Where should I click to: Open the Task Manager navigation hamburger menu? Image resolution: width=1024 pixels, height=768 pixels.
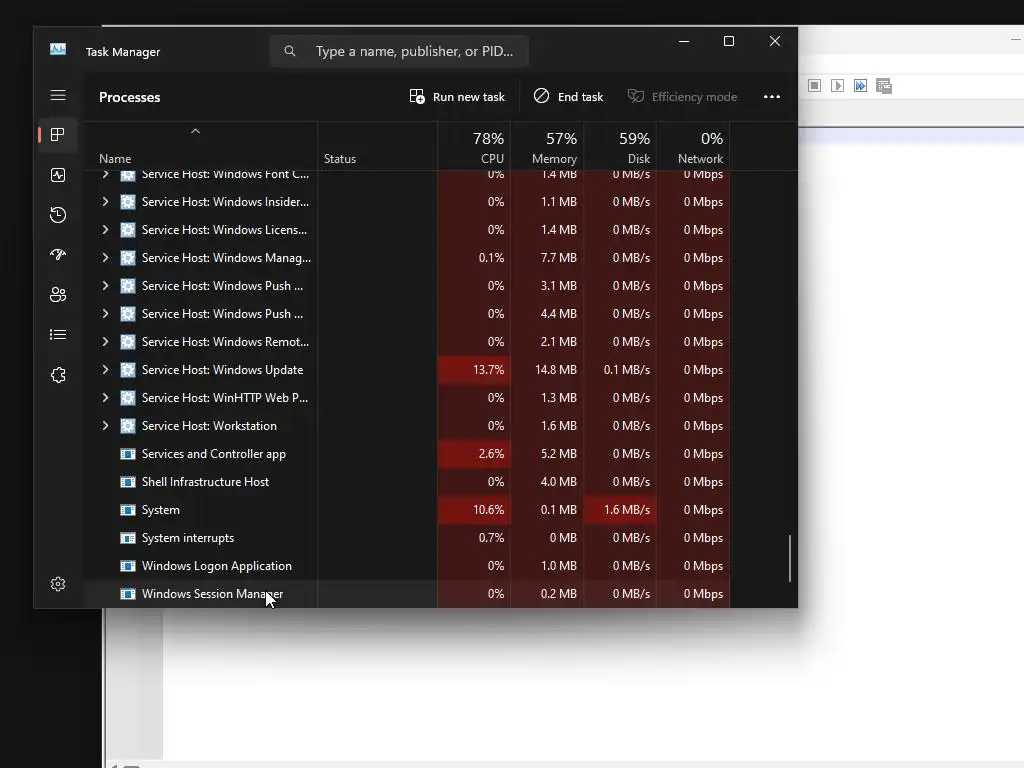tap(58, 95)
